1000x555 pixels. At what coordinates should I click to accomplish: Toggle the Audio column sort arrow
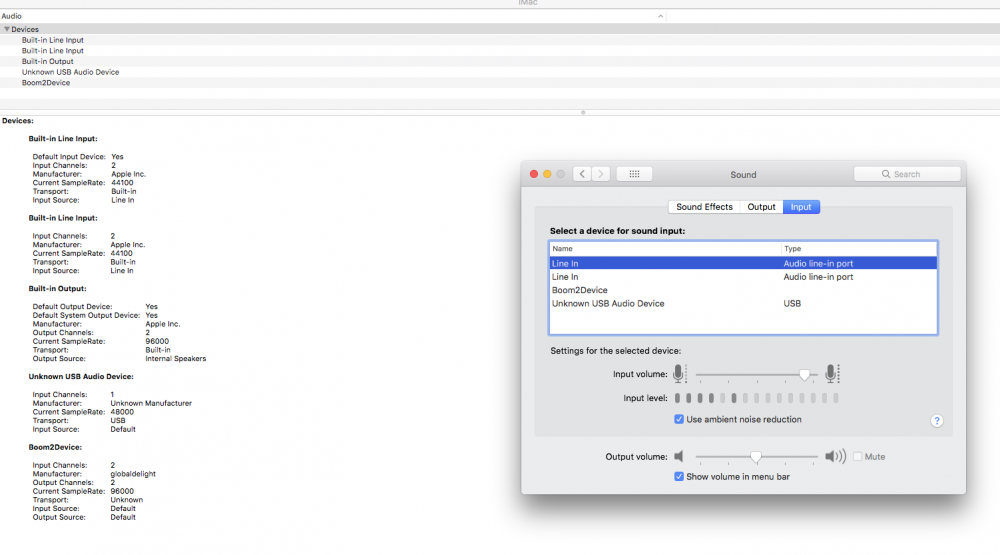pyautogui.click(x=660, y=16)
